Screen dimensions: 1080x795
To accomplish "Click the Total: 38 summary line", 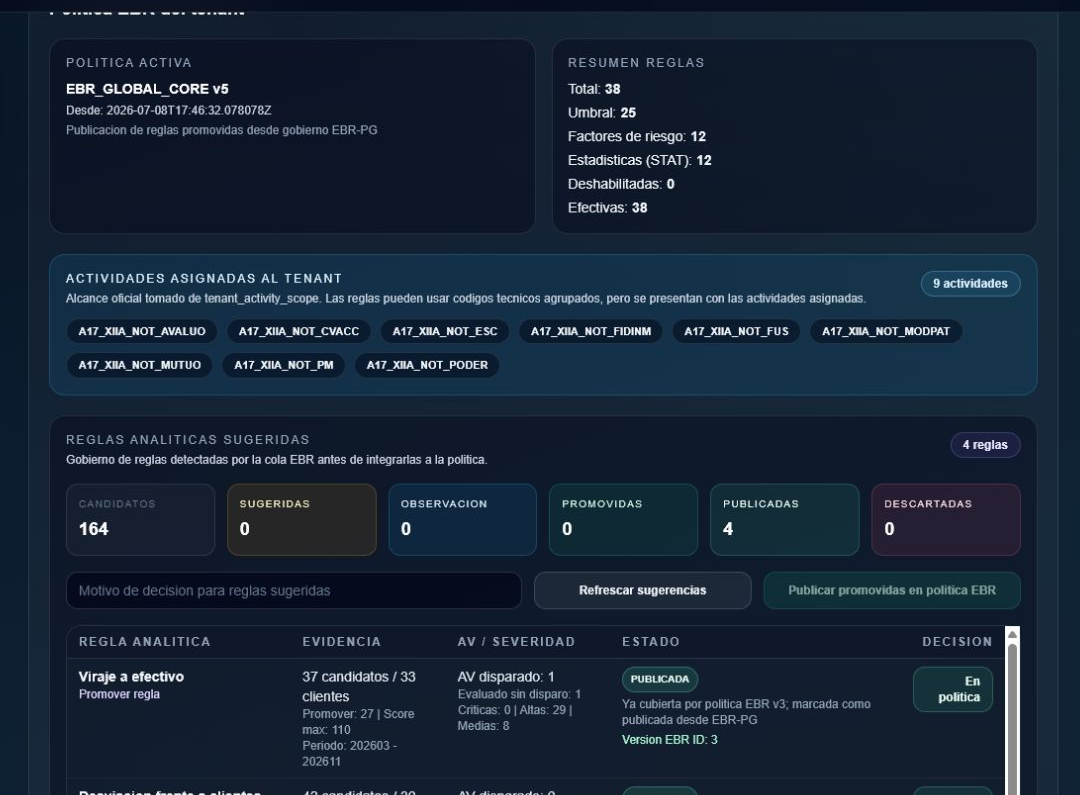I will (x=594, y=89).
